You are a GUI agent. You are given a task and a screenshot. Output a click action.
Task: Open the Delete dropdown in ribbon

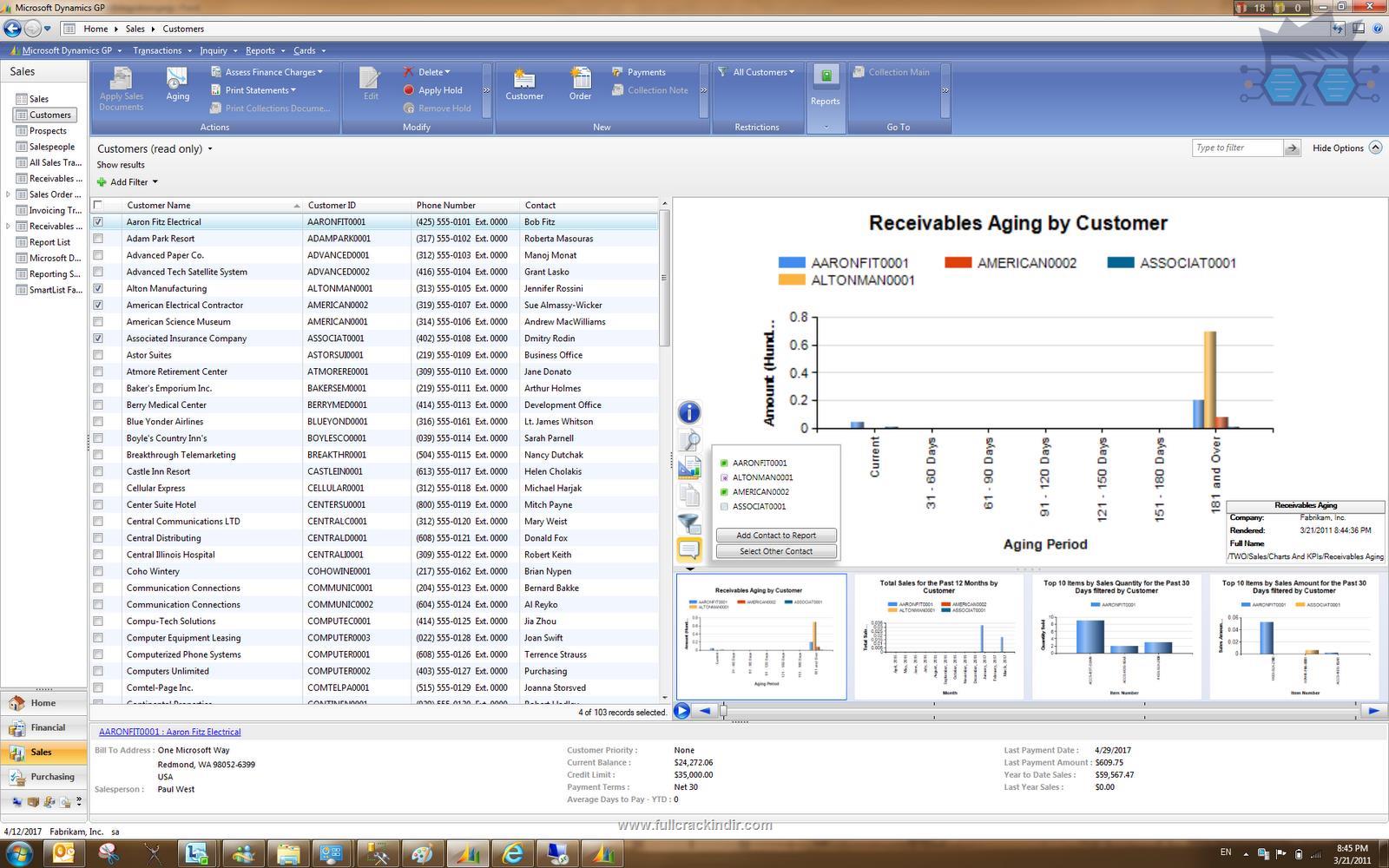click(x=426, y=72)
